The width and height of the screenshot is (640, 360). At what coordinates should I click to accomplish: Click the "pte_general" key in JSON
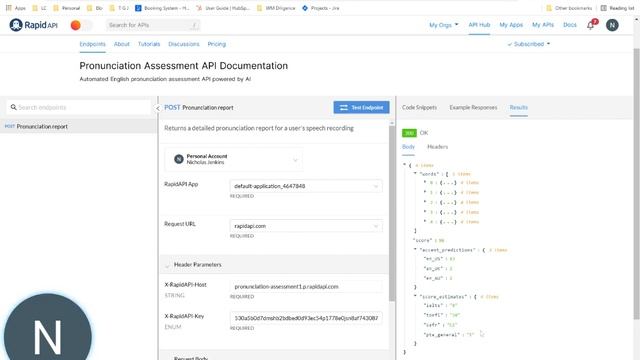(x=442, y=335)
